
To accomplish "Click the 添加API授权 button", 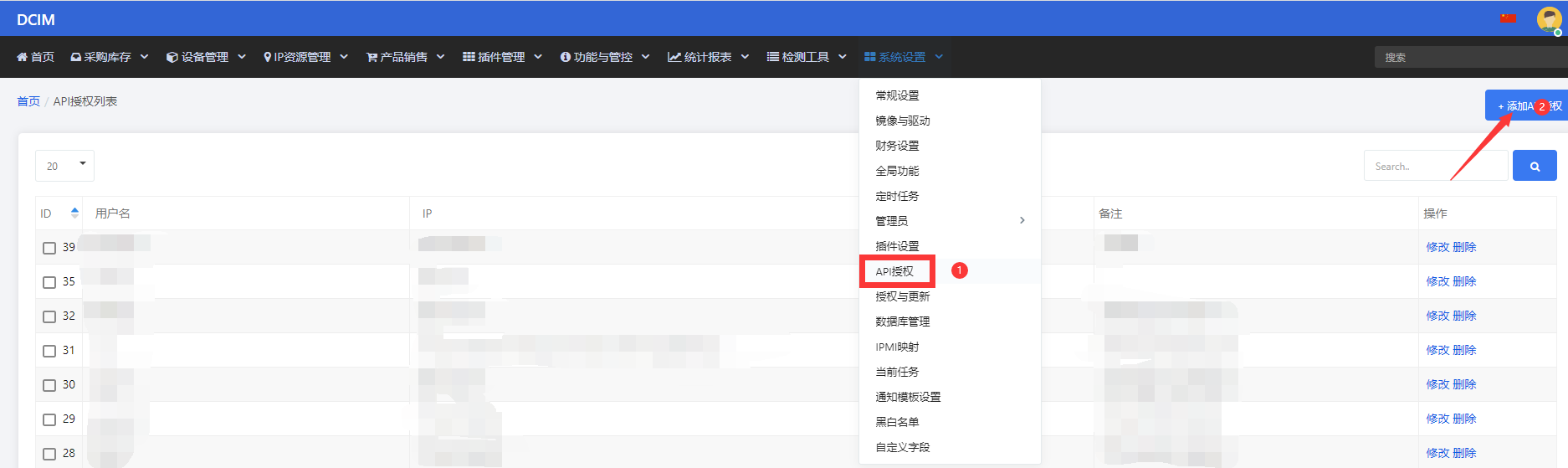I will (1527, 105).
